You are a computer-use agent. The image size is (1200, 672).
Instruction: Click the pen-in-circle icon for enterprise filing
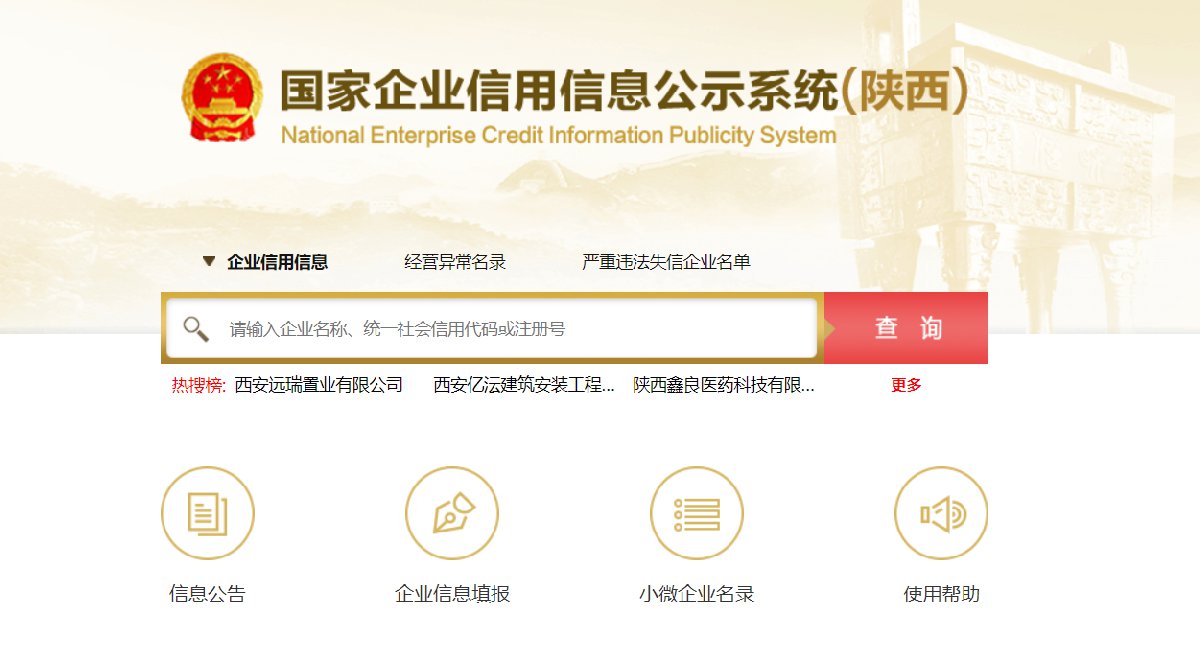452,513
